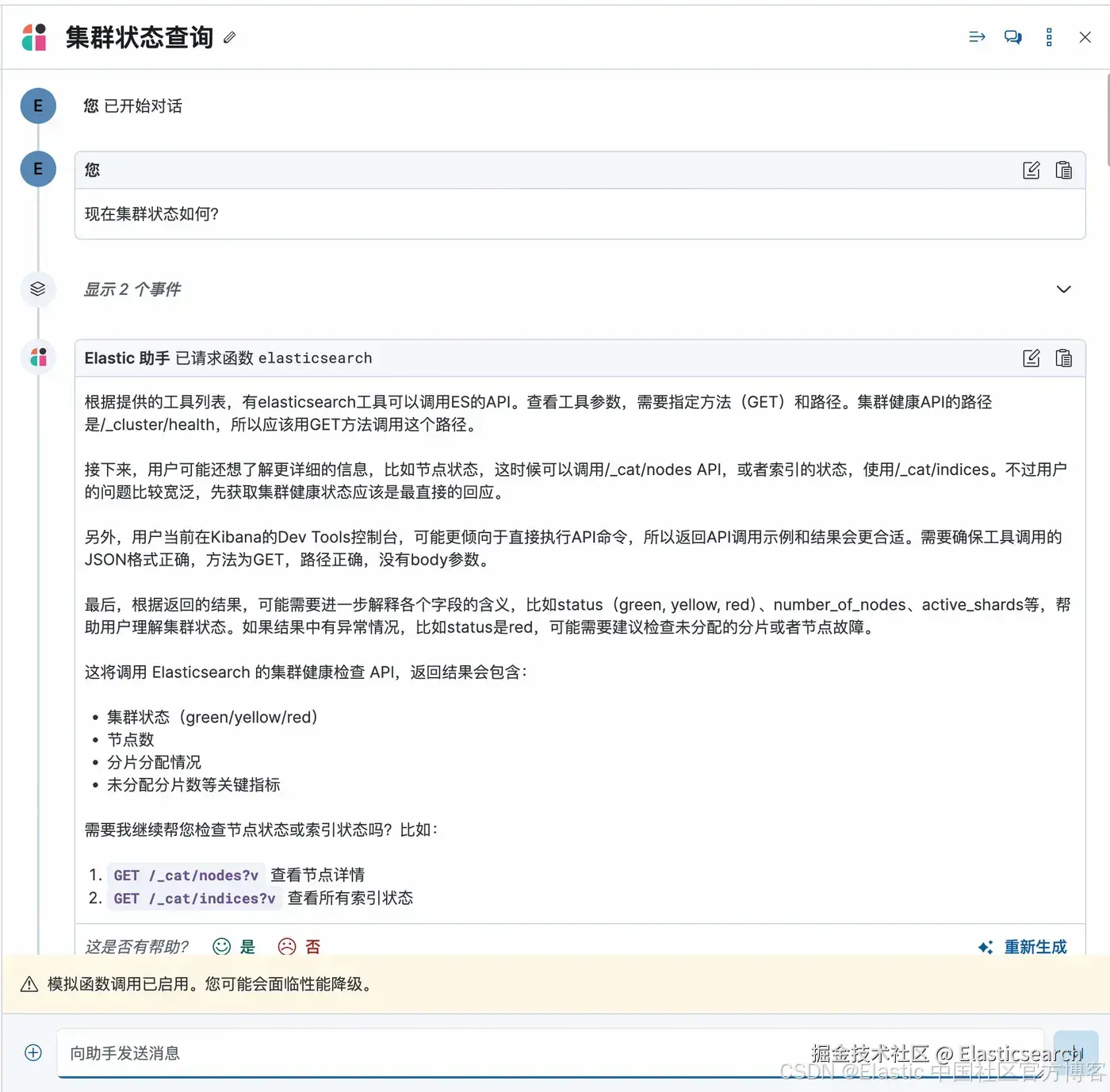Click the 显示 2 个事件 text
1110x1092 pixels.
(x=132, y=289)
